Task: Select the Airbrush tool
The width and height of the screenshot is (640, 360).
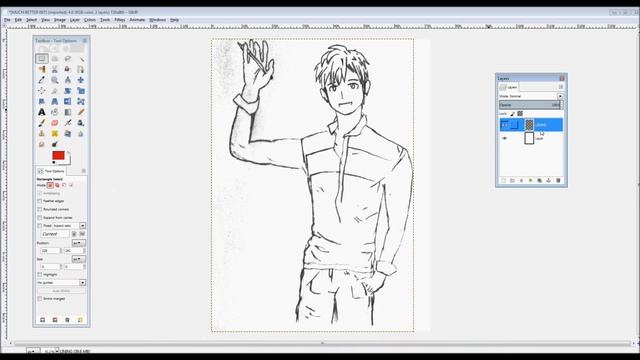Action: [x=68, y=122]
